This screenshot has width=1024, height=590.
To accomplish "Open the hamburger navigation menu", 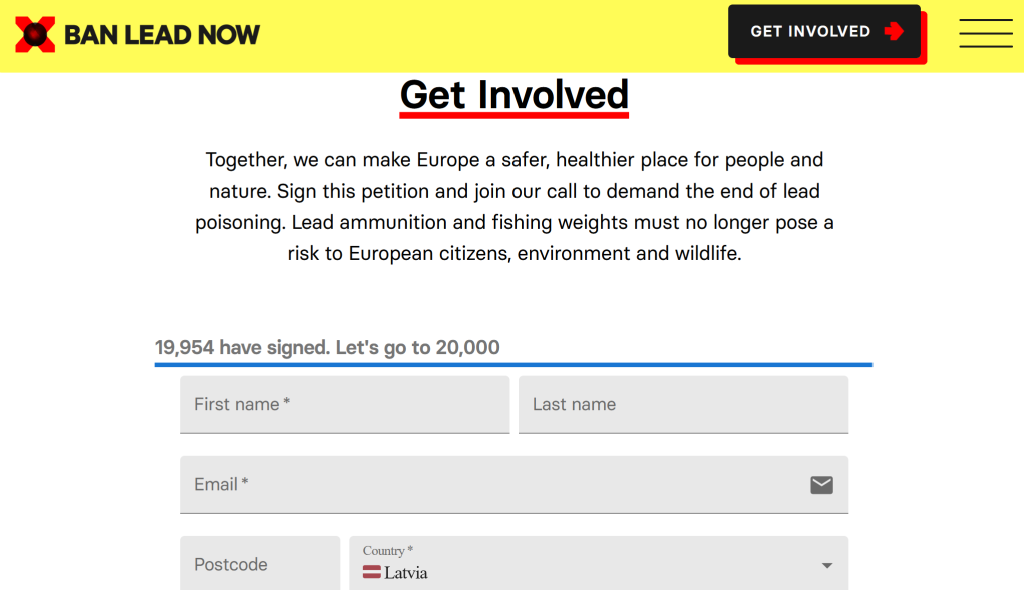I will coord(985,33).
